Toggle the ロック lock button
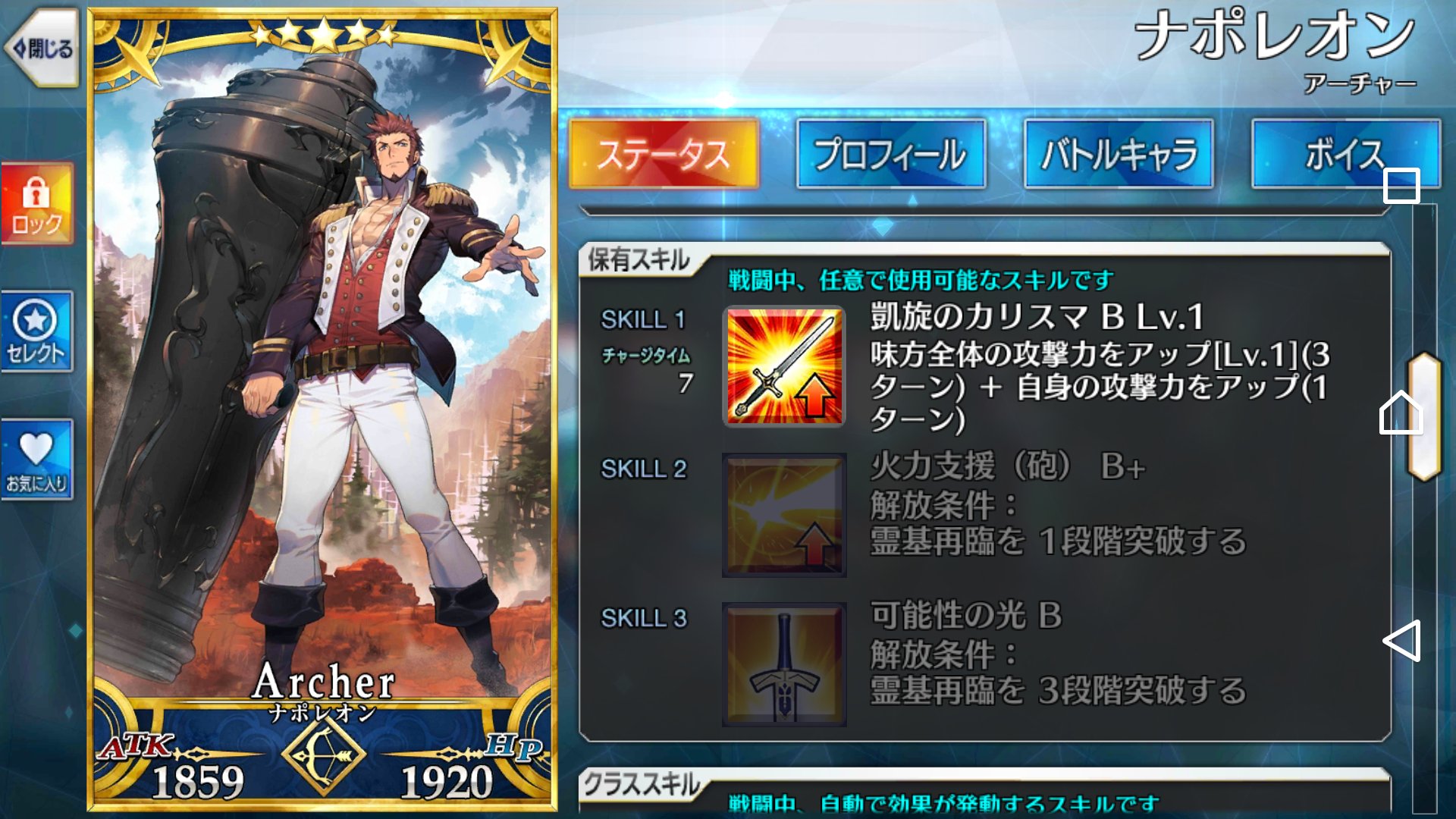This screenshot has width=1456, height=819. (37, 204)
